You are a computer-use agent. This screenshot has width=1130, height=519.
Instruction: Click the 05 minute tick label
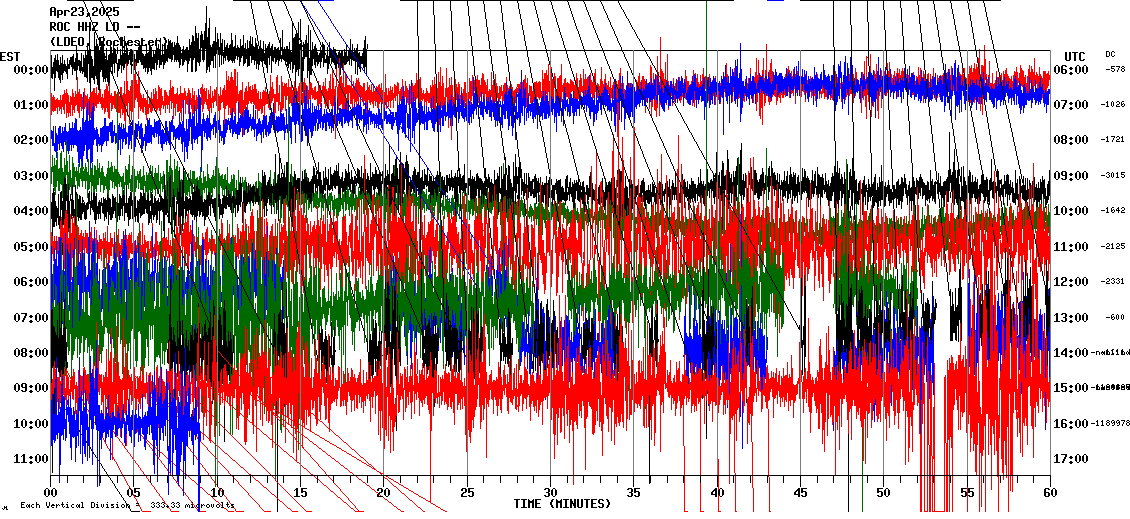coord(134,493)
